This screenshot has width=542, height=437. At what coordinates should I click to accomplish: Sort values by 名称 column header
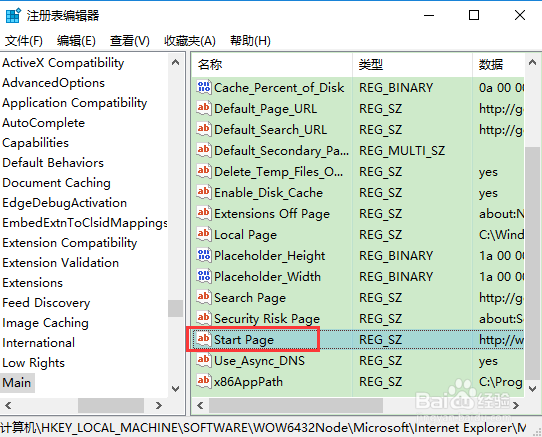tap(272, 65)
